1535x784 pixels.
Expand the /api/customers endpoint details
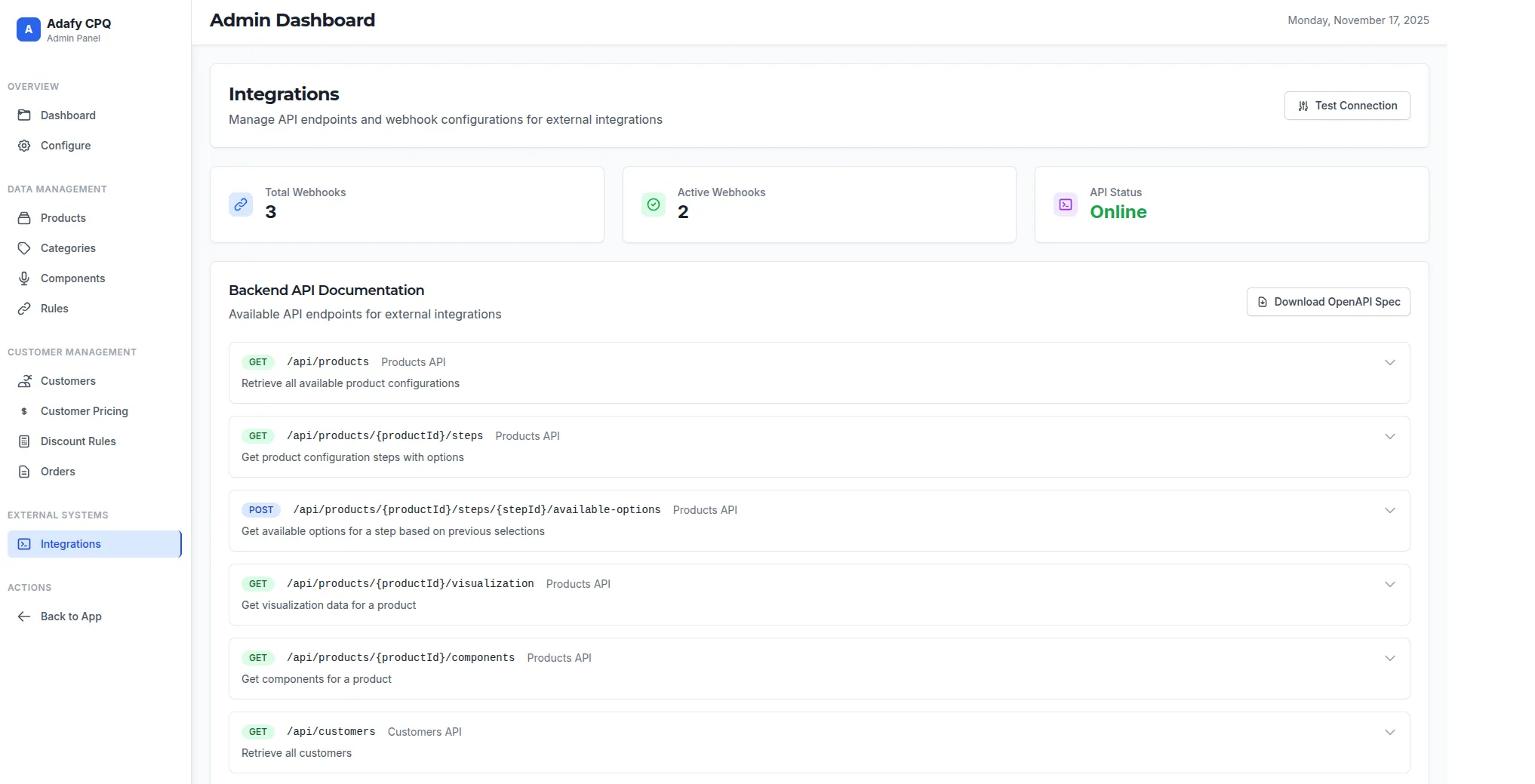(1389, 731)
